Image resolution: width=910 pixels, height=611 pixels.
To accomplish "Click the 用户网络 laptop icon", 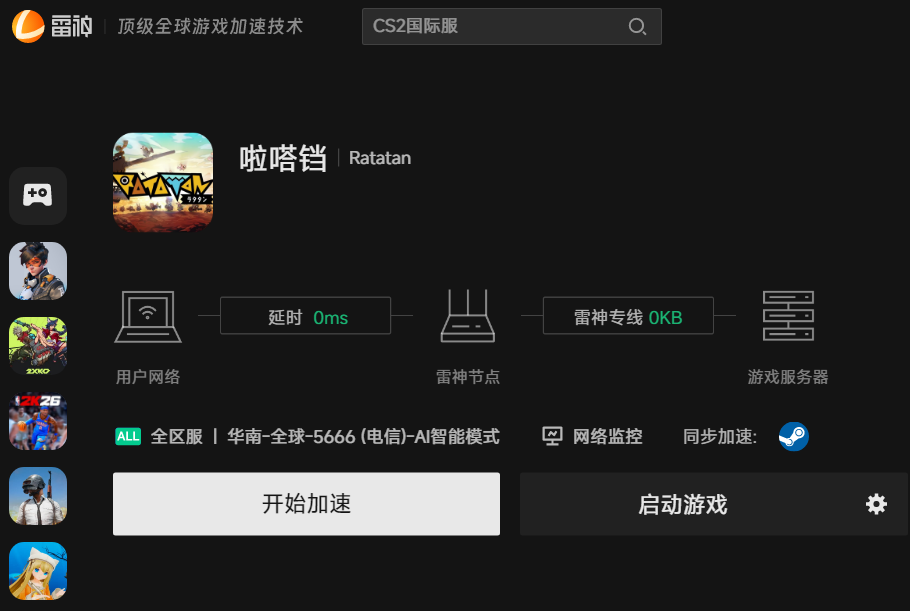I will pos(148,316).
